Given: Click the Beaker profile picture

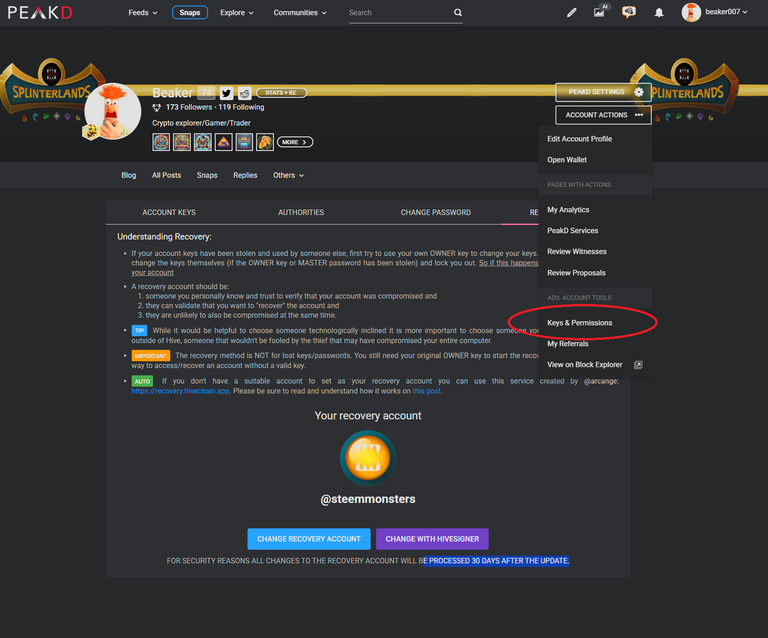Looking at the screenshot, I should (113, 112).
